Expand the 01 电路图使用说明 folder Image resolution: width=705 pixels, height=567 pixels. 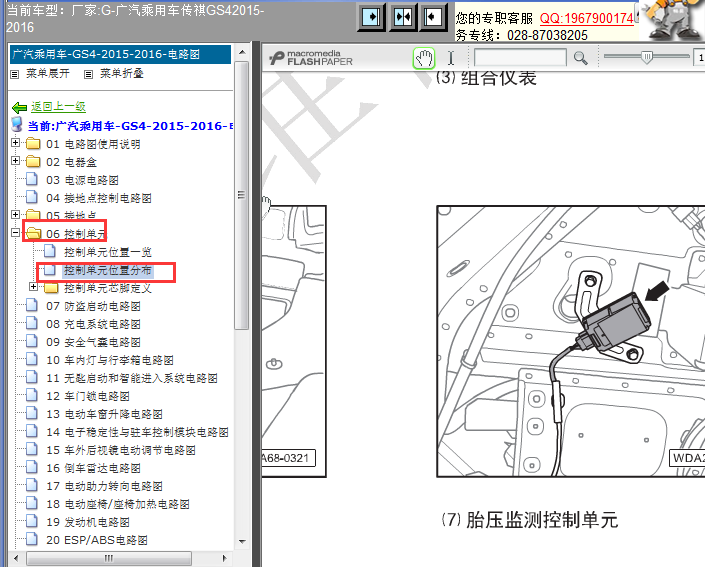16,143
